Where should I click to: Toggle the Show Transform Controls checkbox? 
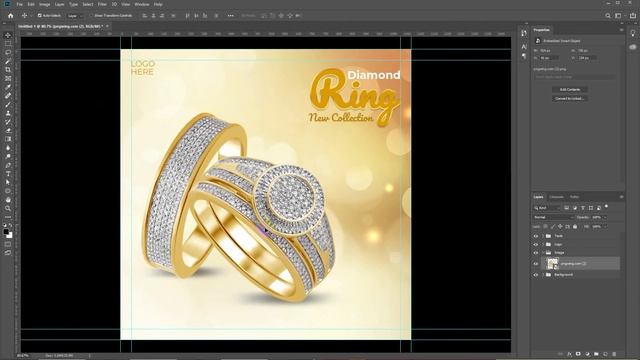click(91, 16)
